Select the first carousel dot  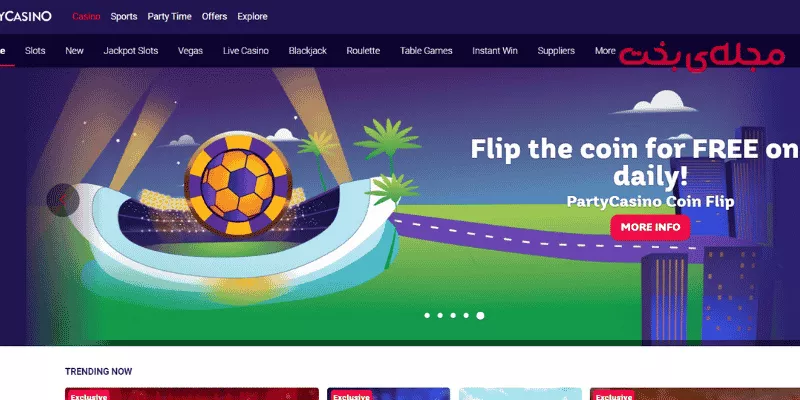(x=427, y=315)
